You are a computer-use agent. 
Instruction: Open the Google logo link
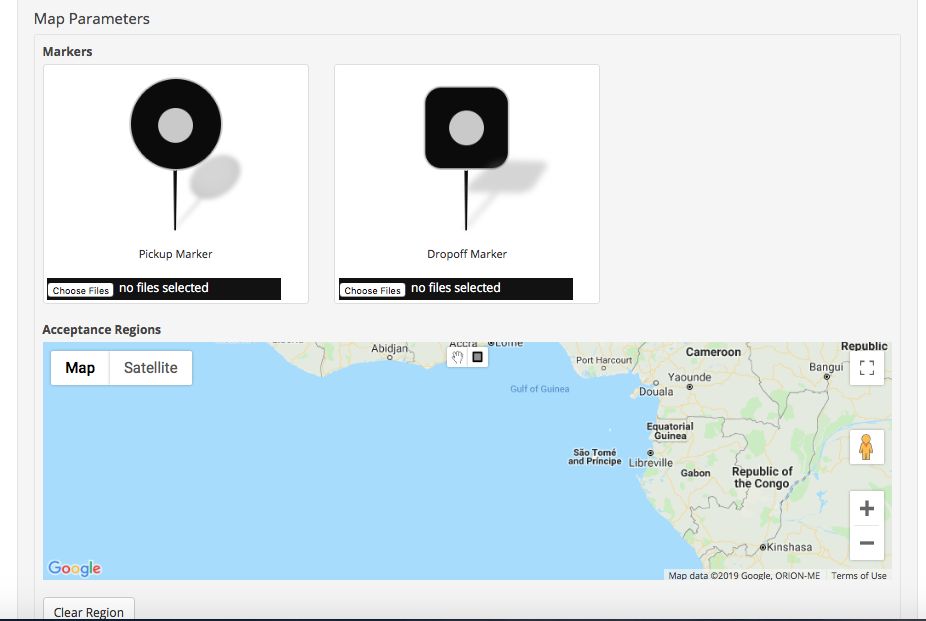tap(74, 568)
